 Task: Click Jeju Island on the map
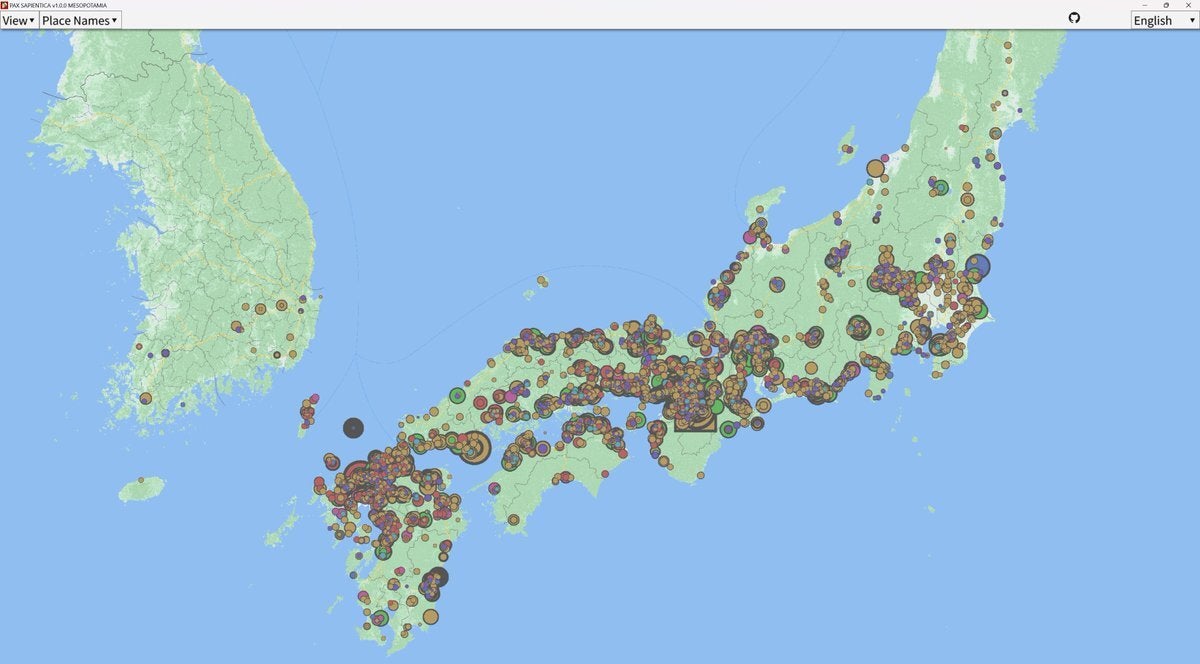141,490
